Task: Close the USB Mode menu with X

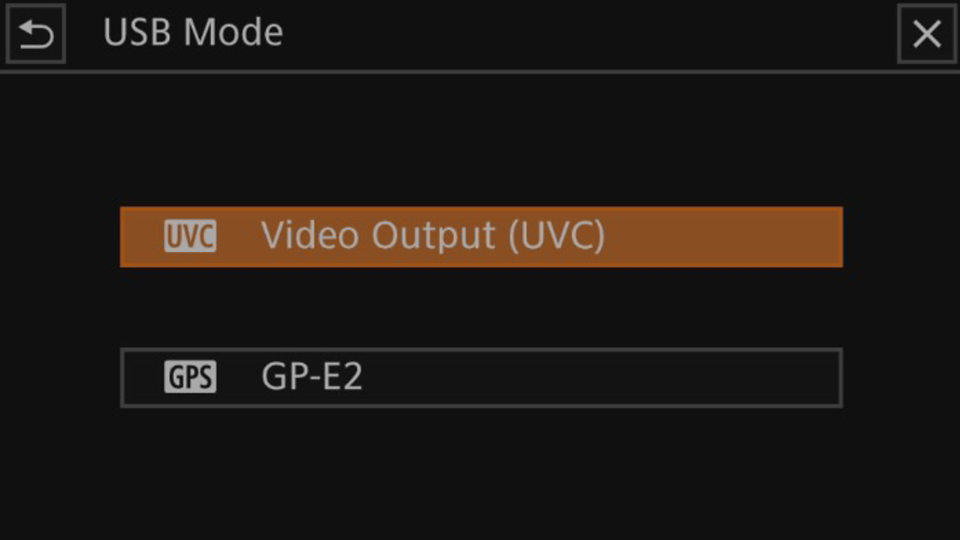Action: point(927,33)
